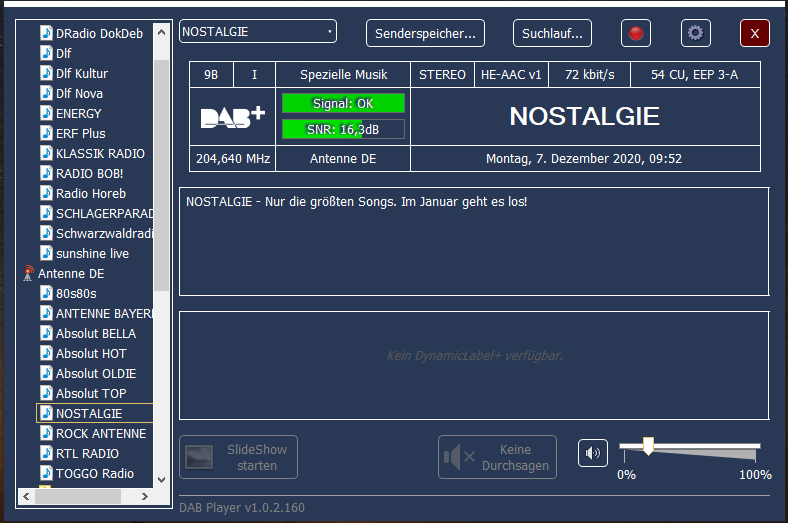Click the music note icon beside sunshine live
The height and width of the screenshot is (523, 788).
[46, 253]
